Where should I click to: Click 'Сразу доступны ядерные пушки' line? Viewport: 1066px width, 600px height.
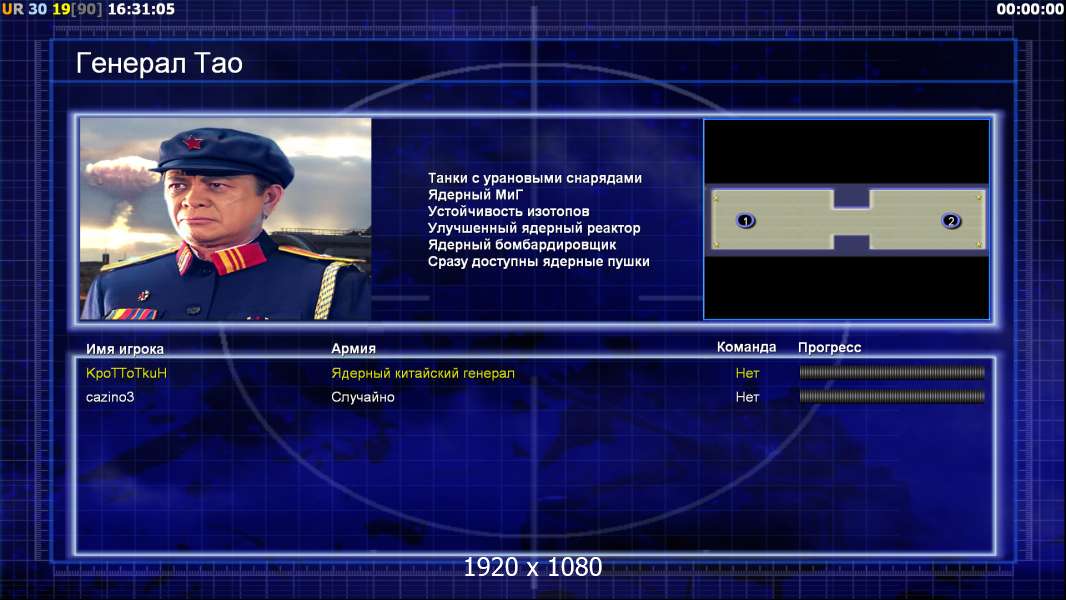[x=538, y=262]
